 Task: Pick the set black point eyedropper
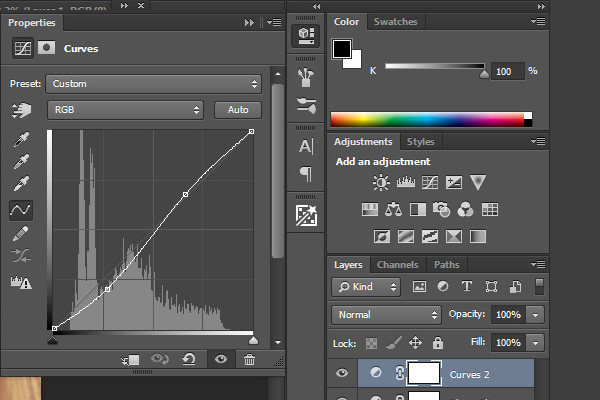click(x=21, y=140)
